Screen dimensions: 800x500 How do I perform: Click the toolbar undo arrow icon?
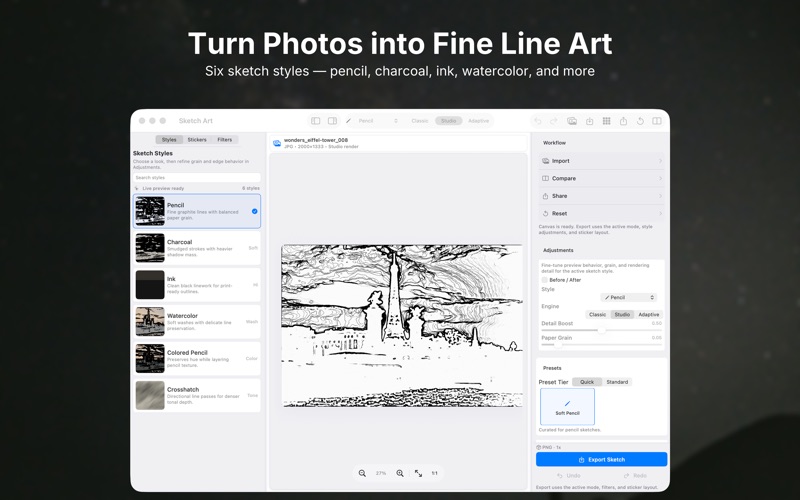537,121
